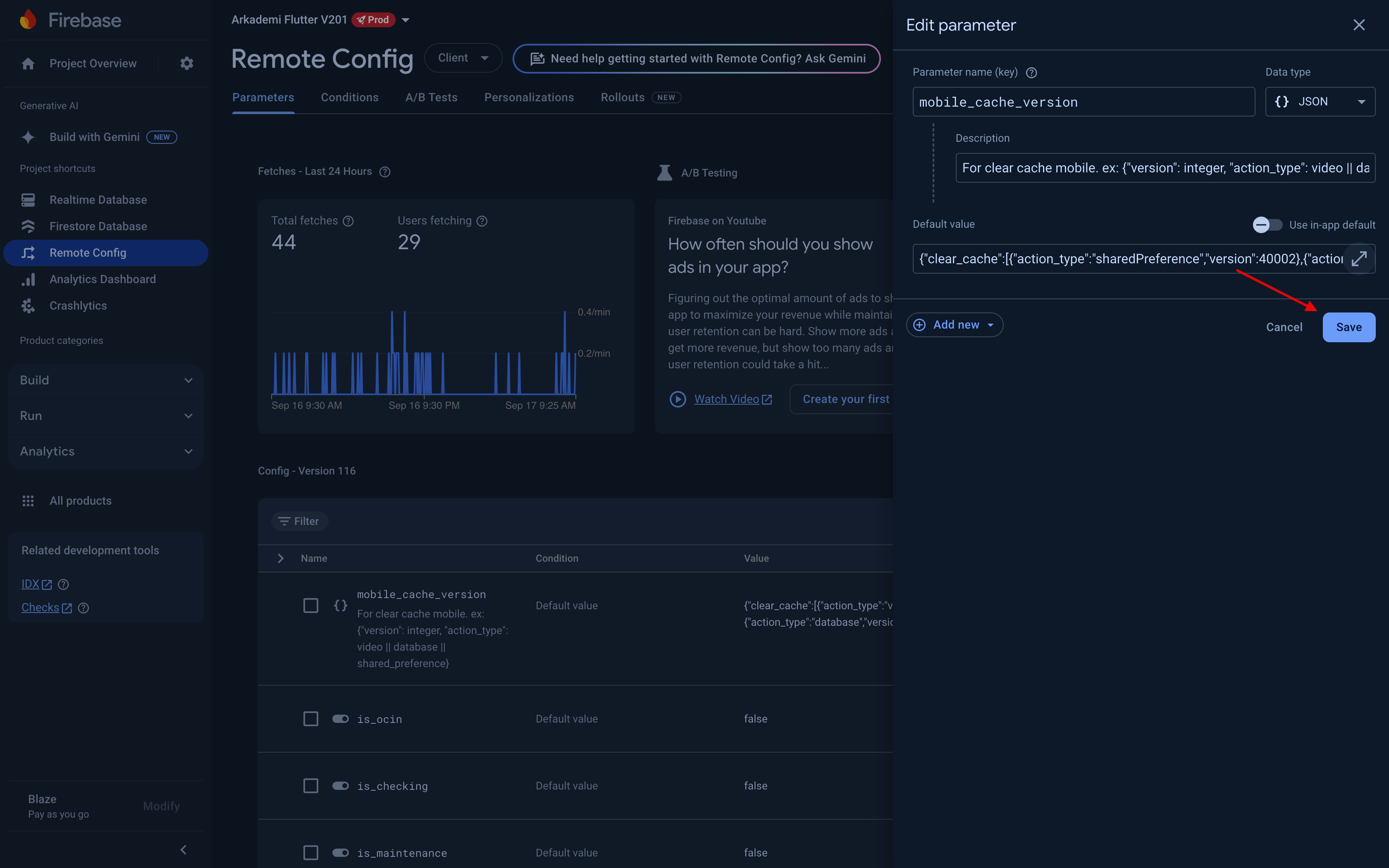Expand the Build product category
This screenshot has width=1389, height=868.
(x=106, y=380)
